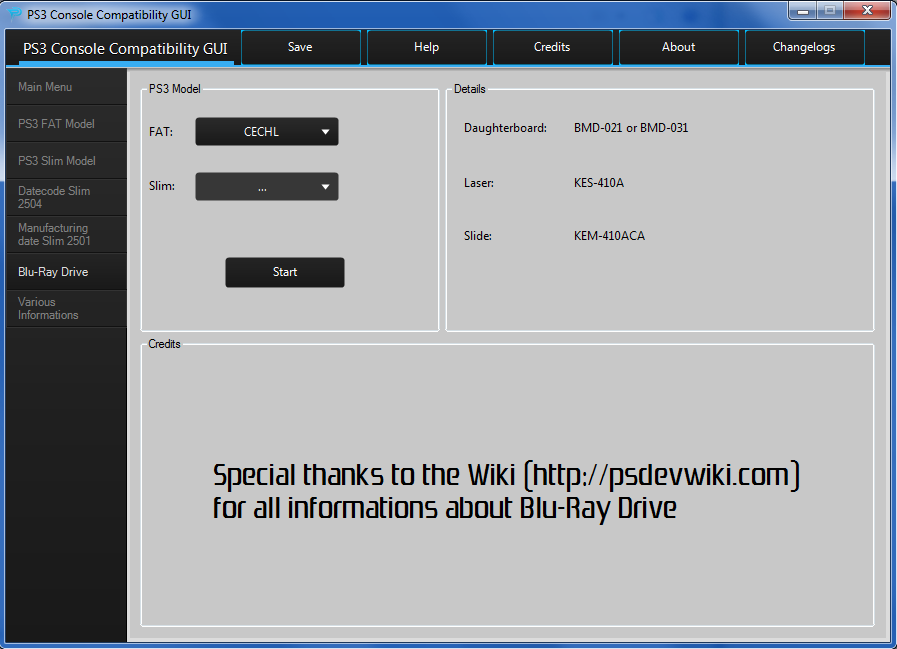Screen dimensions: 897x649
Task: Open Manufacturing date Slim 2501 page
Action: click(x=66, y=235)
